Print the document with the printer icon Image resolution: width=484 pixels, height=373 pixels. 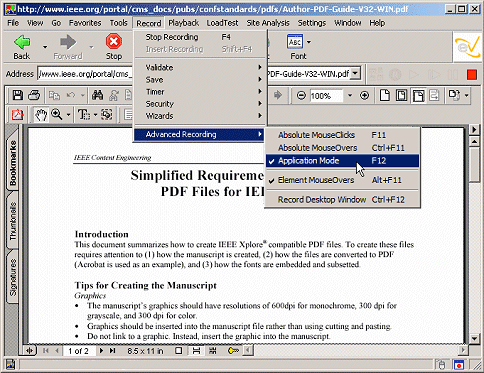pos(34,96)
